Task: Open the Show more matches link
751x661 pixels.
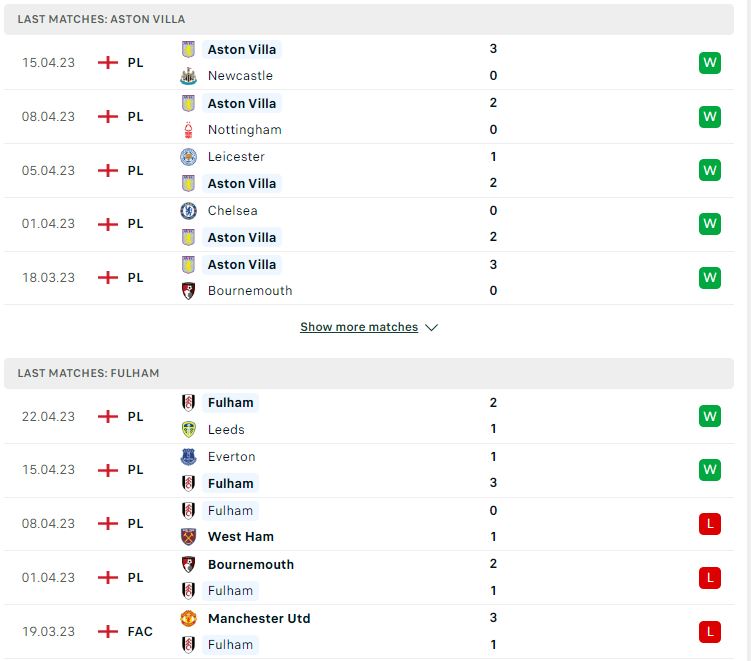Action: coord(359,327)
